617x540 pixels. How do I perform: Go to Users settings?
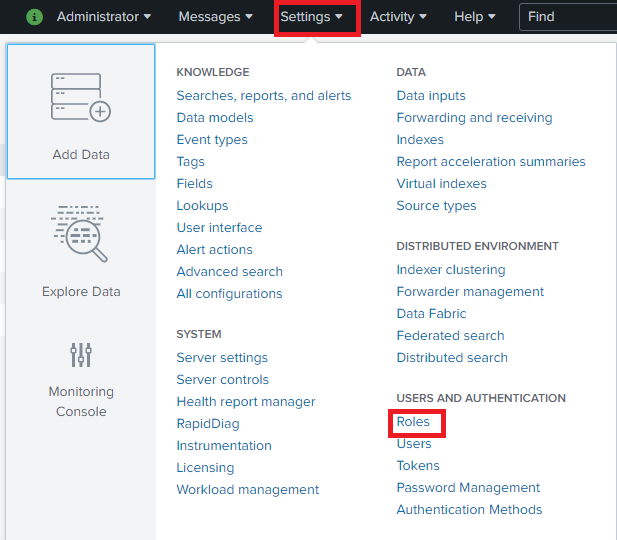pyautogui.click(x=414, y=444)
